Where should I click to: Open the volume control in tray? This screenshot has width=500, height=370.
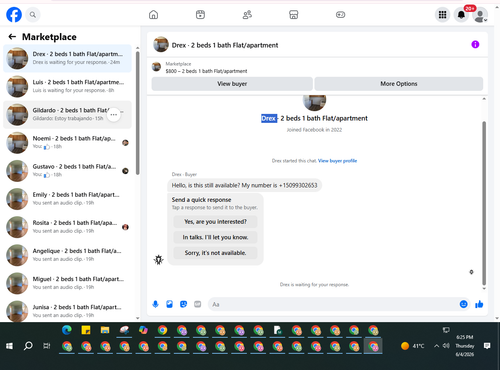446,346
